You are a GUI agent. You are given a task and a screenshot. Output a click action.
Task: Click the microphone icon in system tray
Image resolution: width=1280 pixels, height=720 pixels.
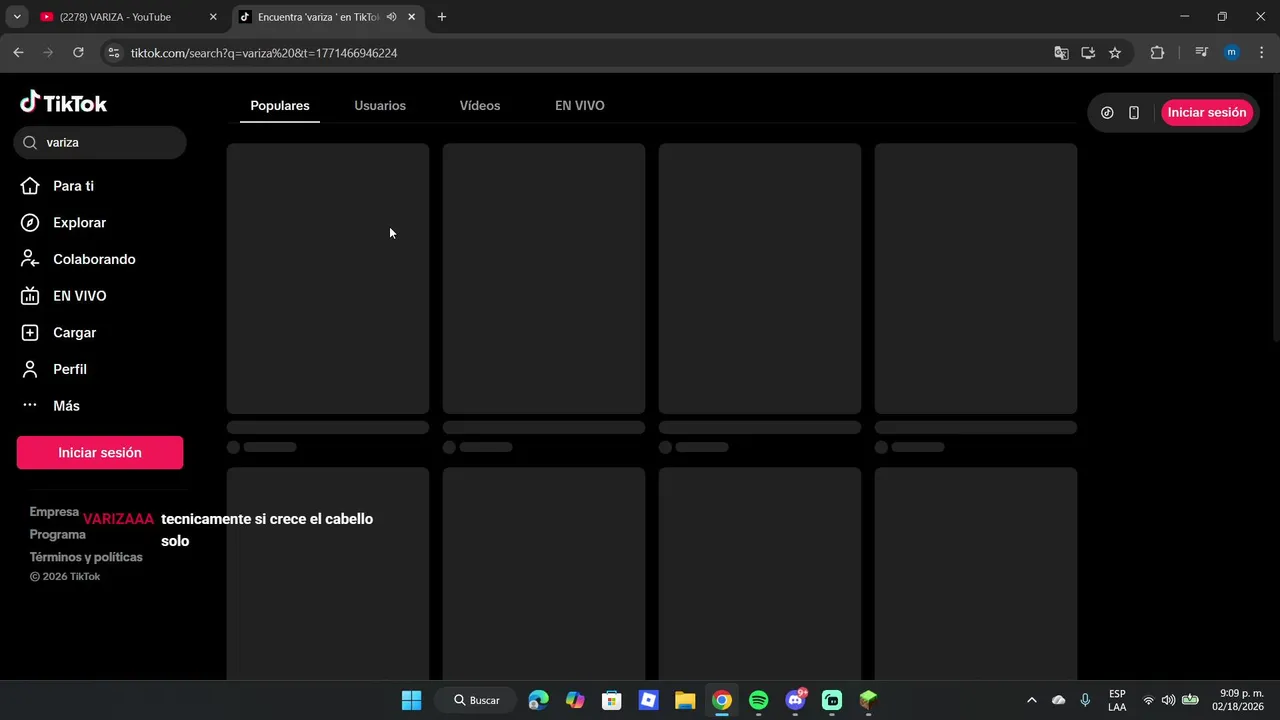1085,700
